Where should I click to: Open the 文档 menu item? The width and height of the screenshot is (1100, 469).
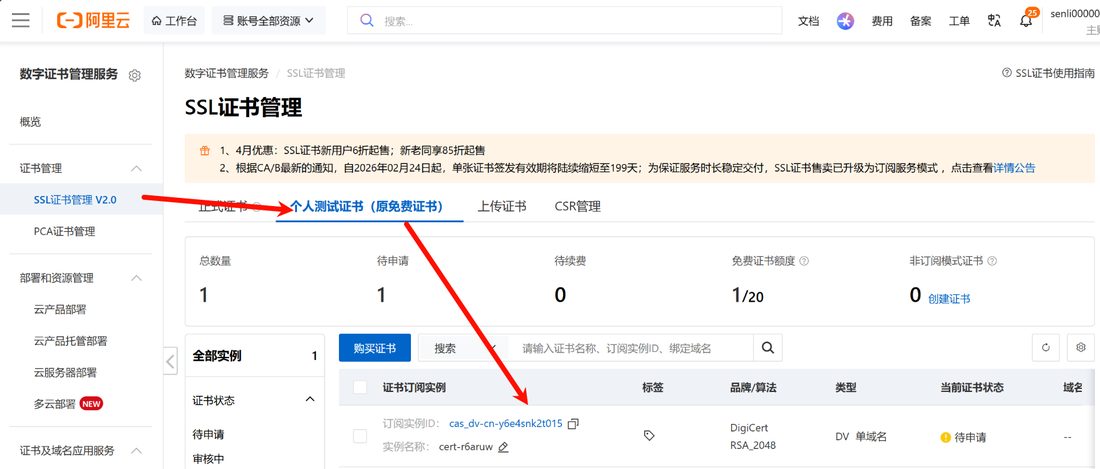click(808, 21)
